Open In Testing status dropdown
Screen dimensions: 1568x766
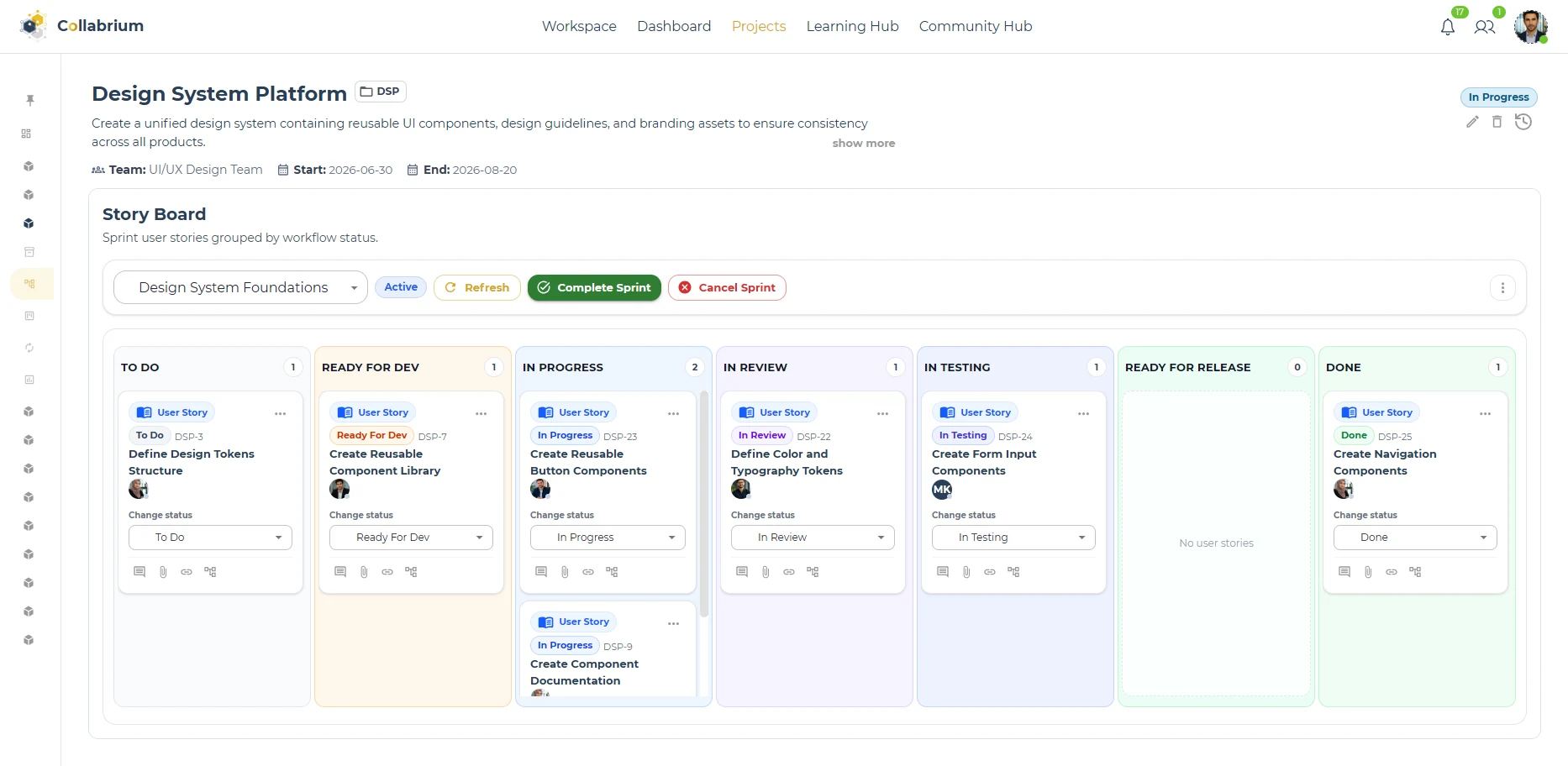click(1013, 538)
